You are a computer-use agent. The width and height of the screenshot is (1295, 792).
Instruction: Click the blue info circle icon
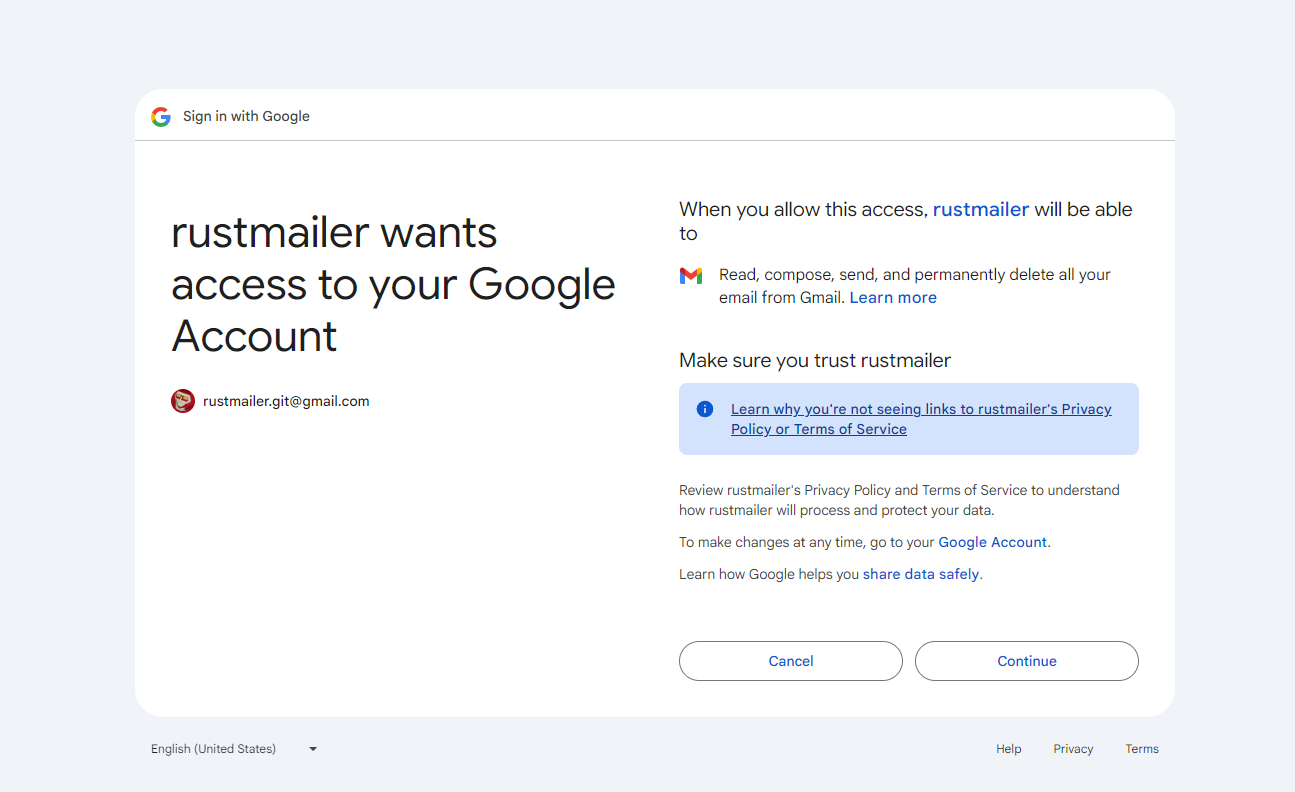click(705, 409)
